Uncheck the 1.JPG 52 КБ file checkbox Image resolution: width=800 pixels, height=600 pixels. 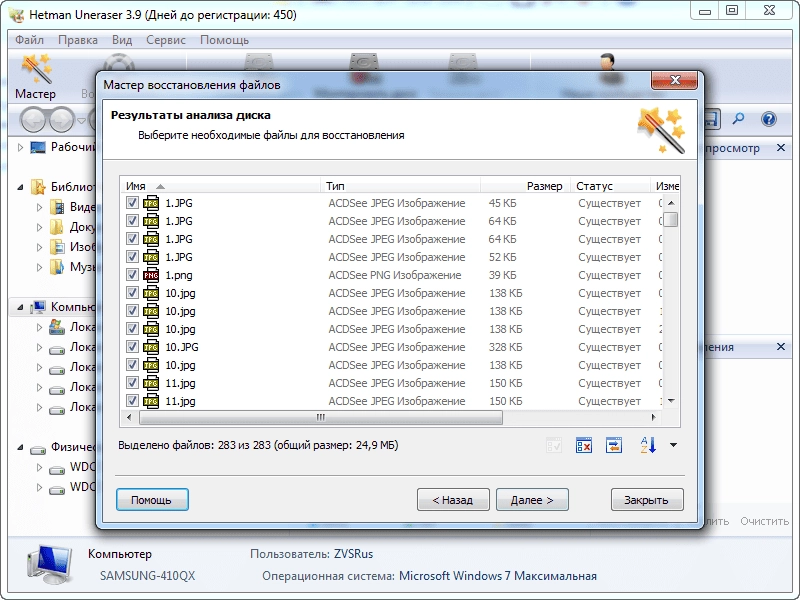[x=132, y=257]
